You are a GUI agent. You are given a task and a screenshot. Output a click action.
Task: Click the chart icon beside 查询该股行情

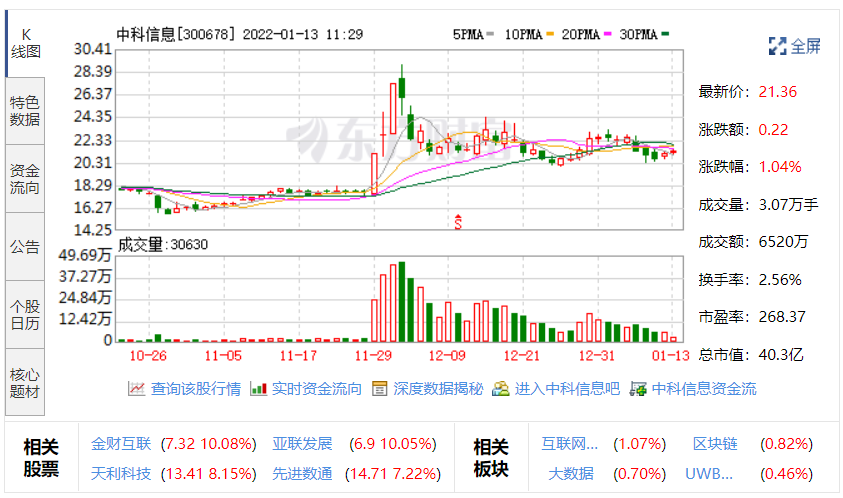136,389
